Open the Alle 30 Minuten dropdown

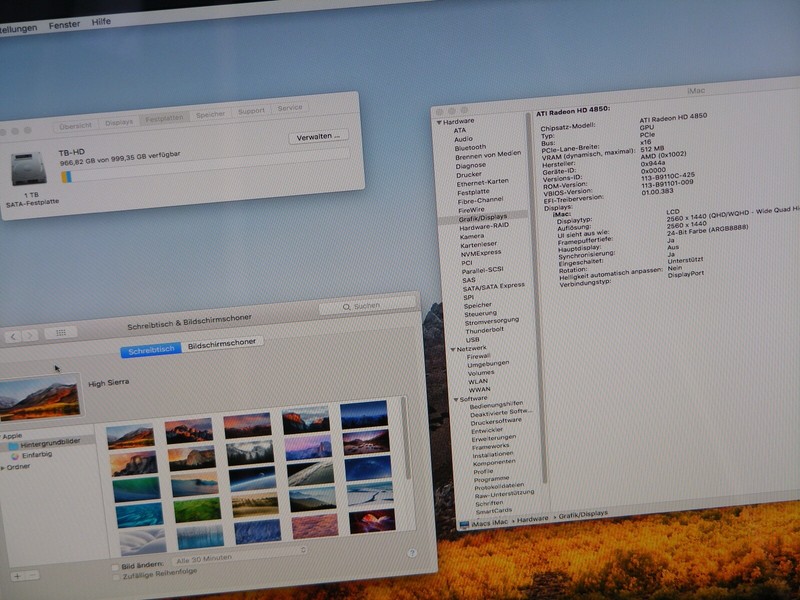coord(239,557)
